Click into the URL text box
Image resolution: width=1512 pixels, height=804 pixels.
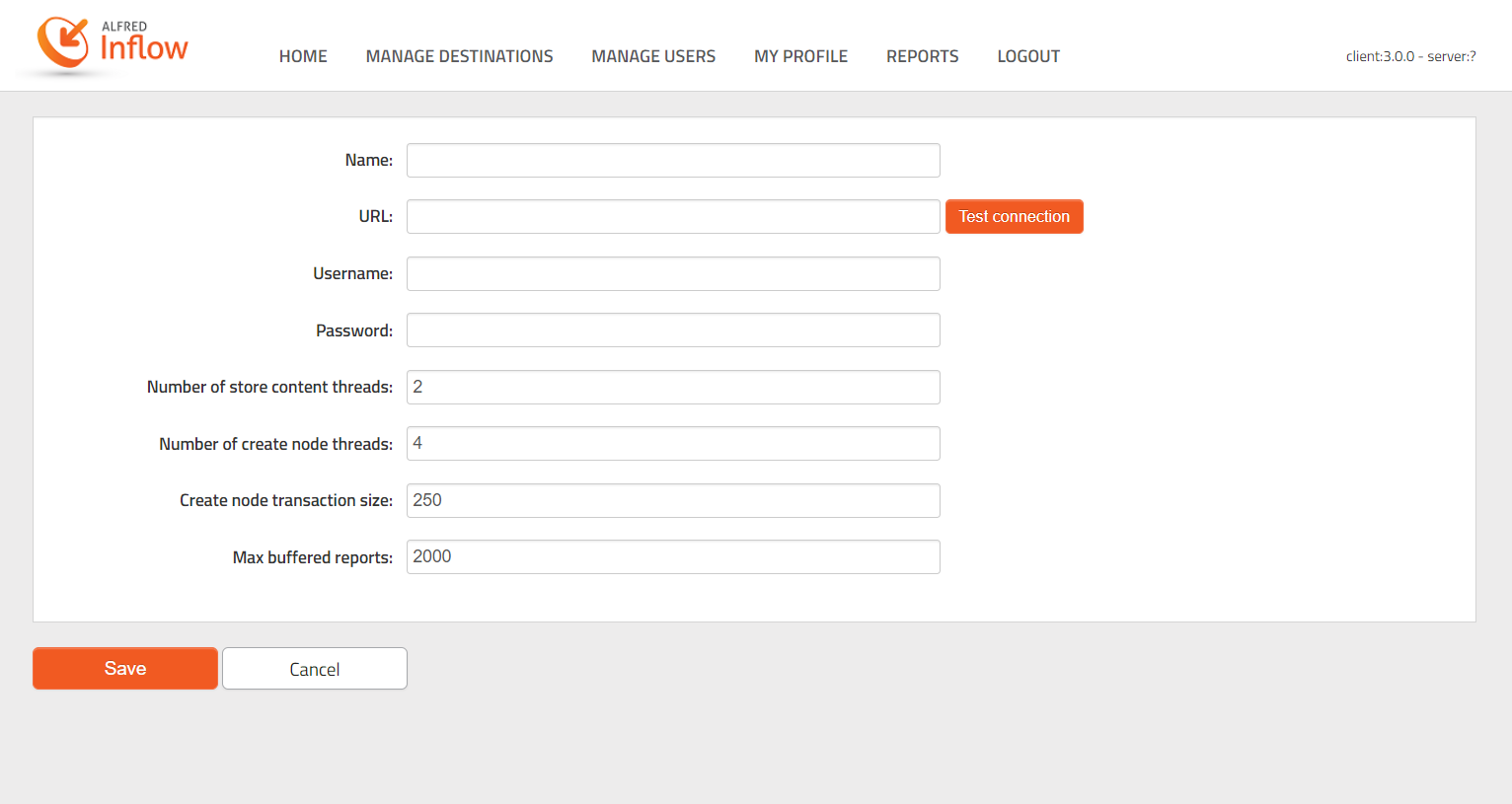[x=673, y=217]
